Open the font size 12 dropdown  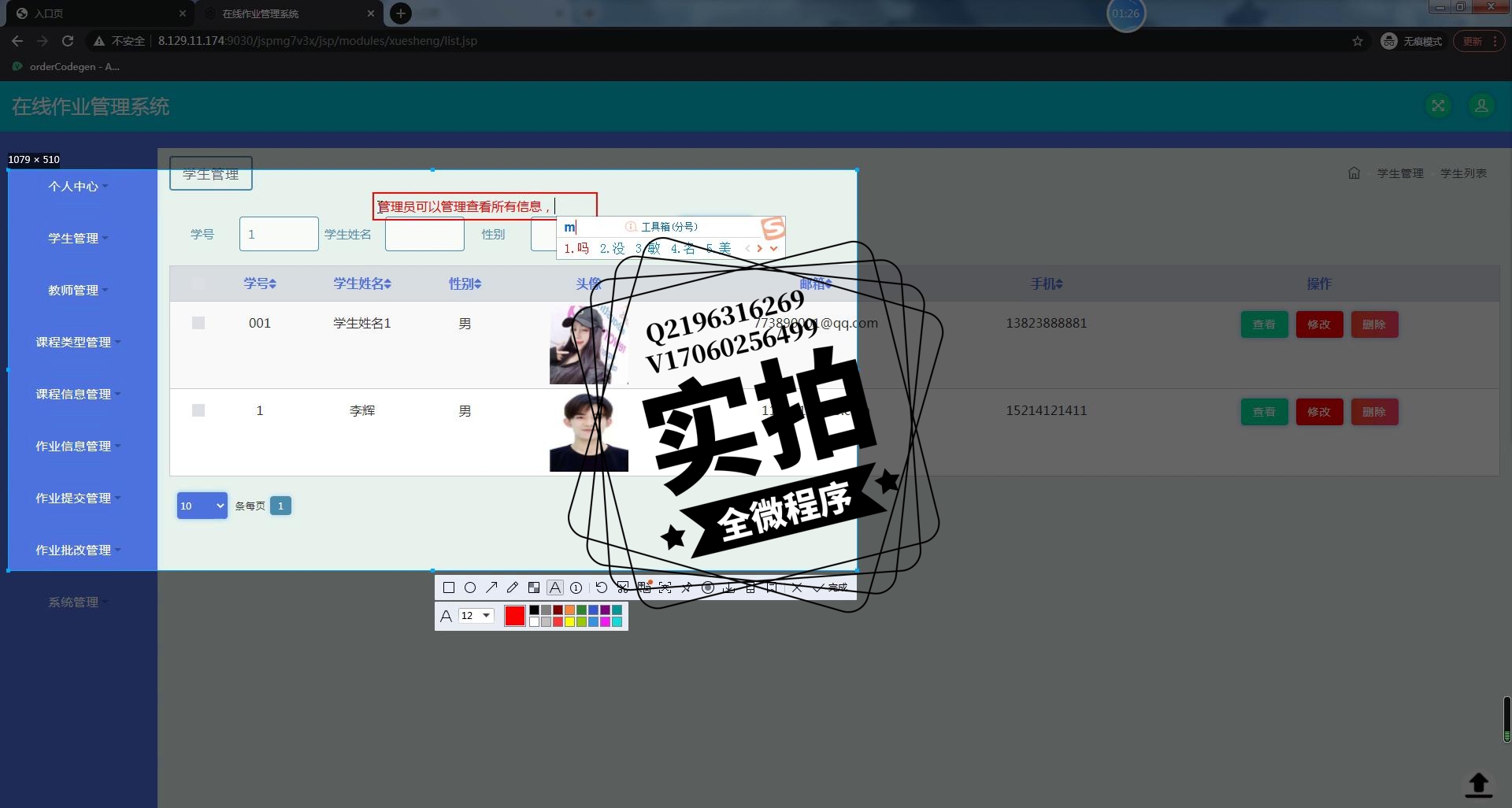coord(476,616)
